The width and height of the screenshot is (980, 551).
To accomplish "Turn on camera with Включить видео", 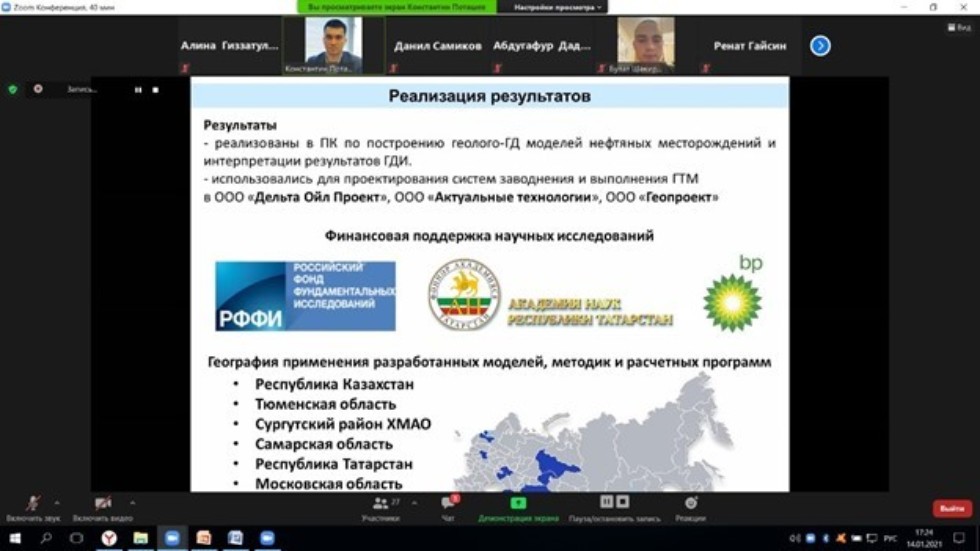I will 102,505.
